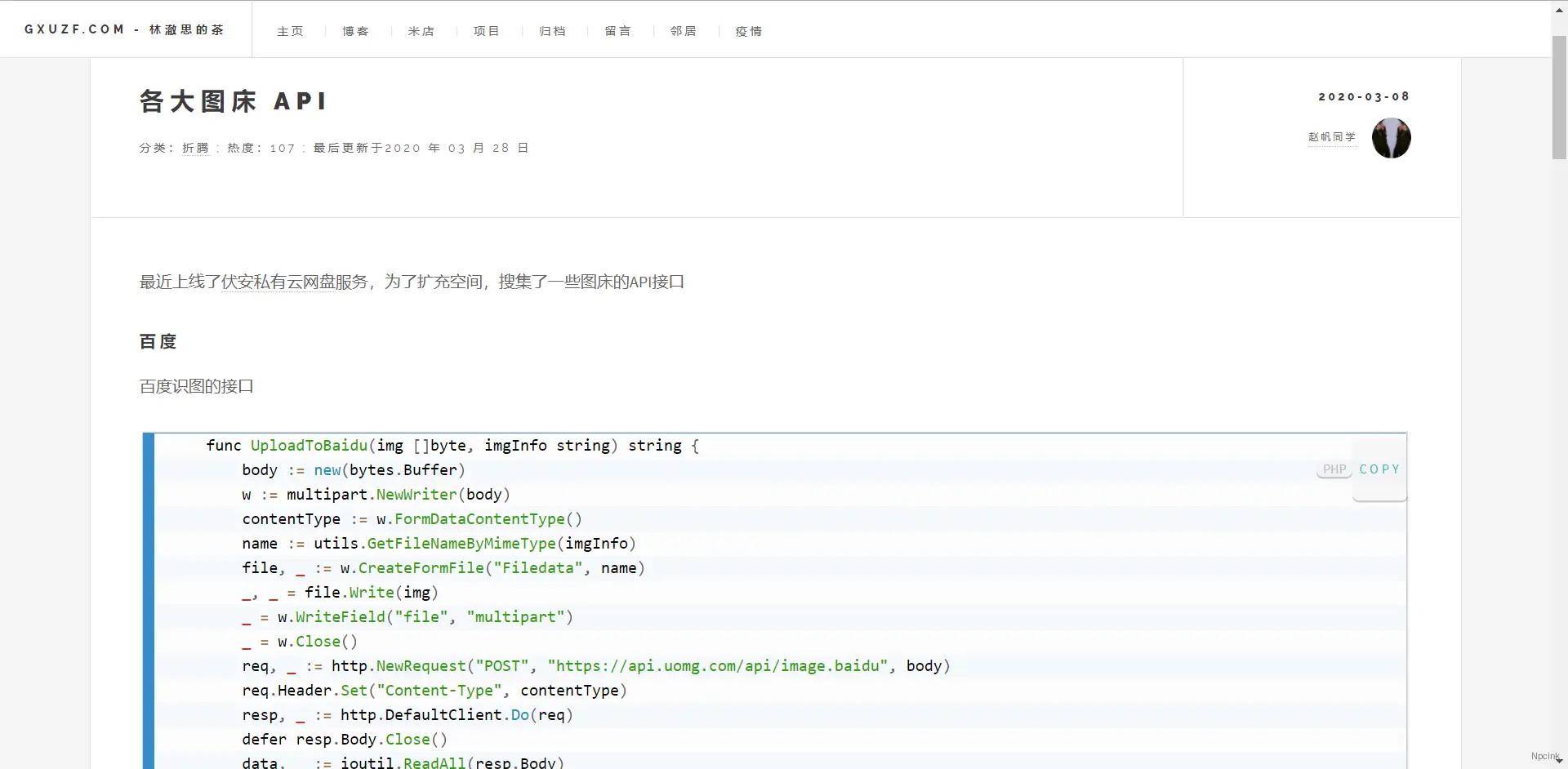This screenshot has width=1568, height=769.
Task: Click the post title 各大图床 API
Action: 234,101
